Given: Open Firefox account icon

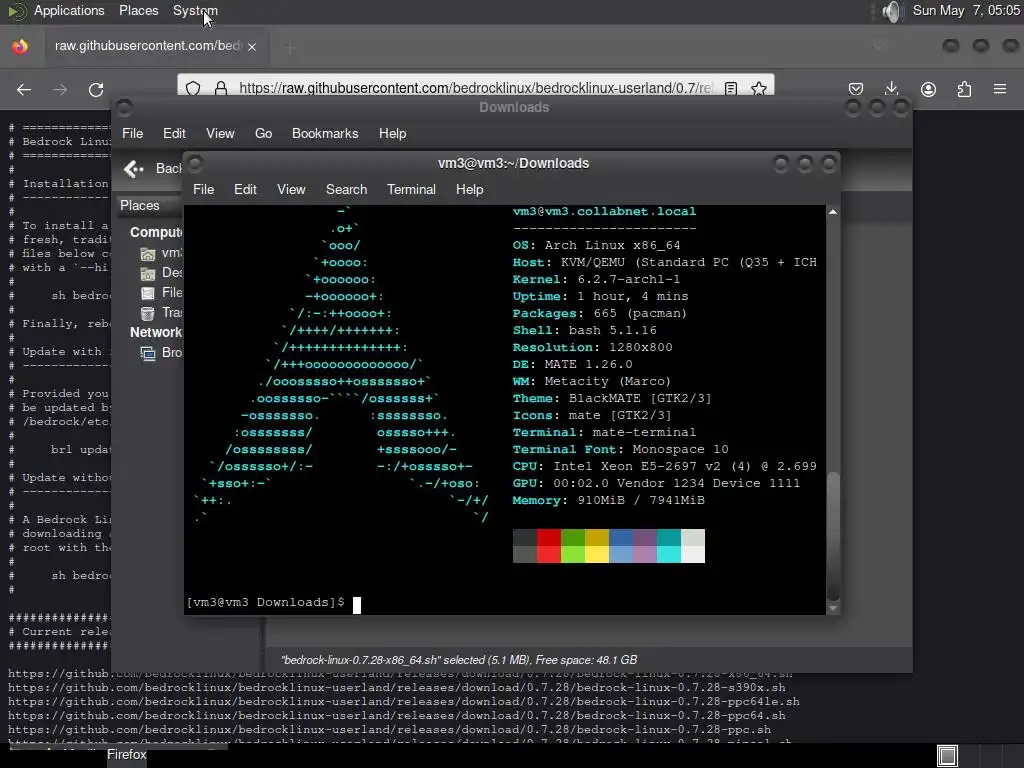Looking at the screenshot, I should [x=928, y=89].
